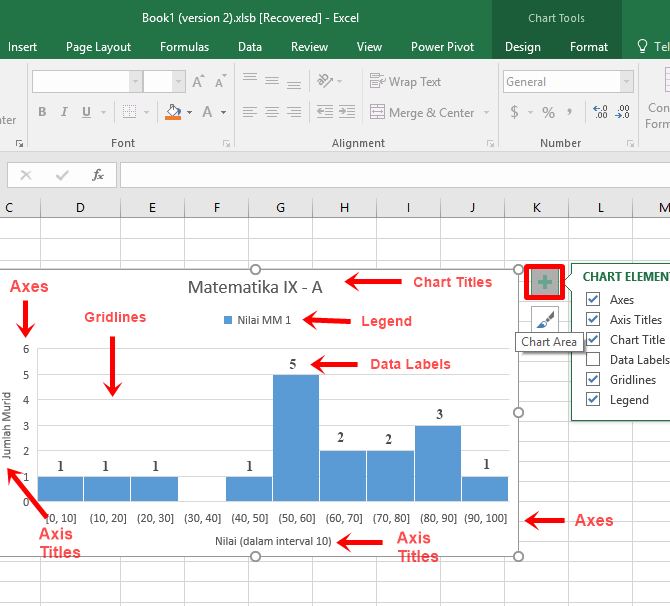The width and height of the screenshot is (670, 606).
Task: Uncheck the Axes checkbox
Action: pyautogui.click(x=593, y=300)
